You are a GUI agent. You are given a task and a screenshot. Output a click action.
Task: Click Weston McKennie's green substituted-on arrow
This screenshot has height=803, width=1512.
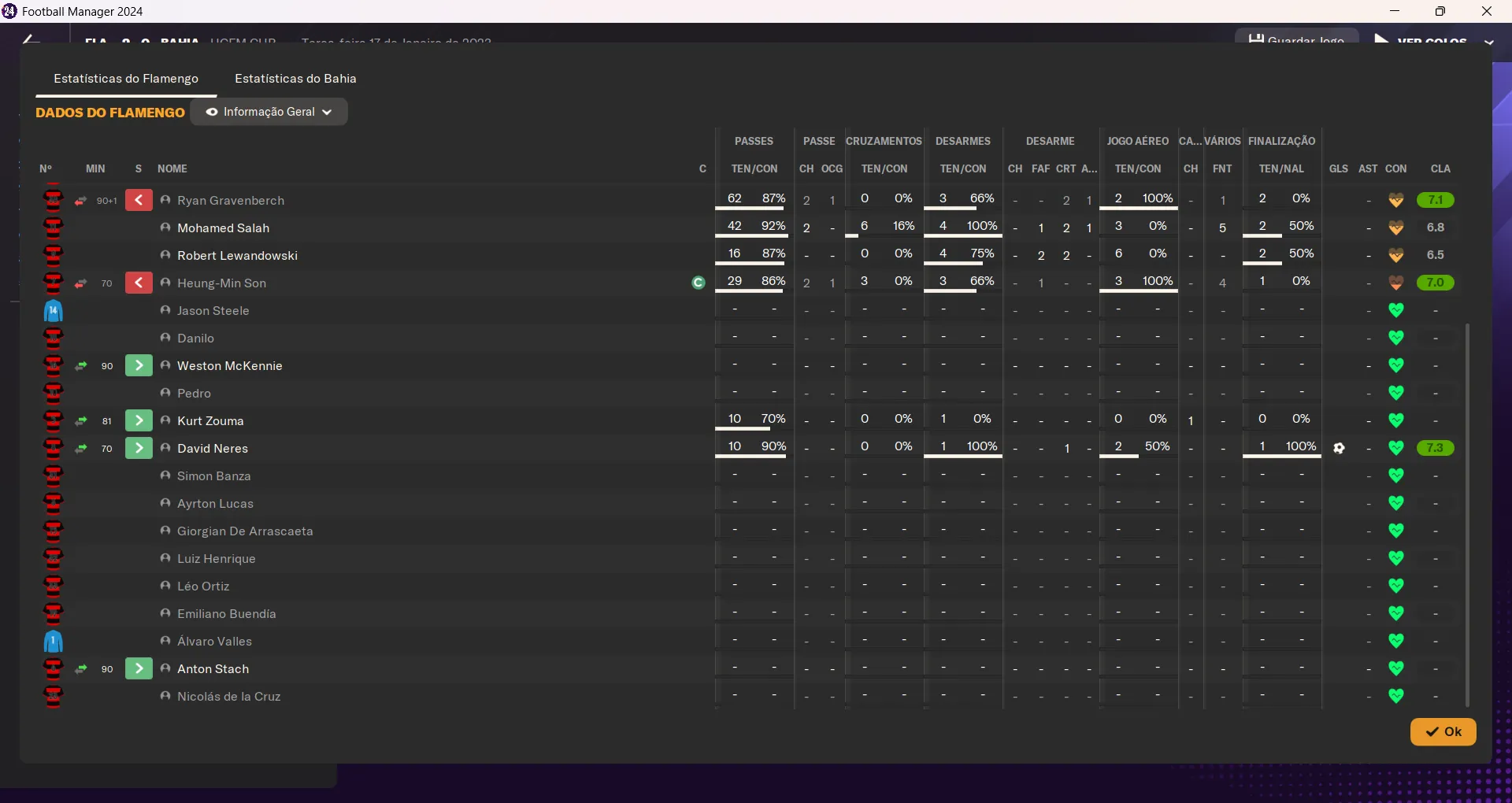tap(139, 365)
